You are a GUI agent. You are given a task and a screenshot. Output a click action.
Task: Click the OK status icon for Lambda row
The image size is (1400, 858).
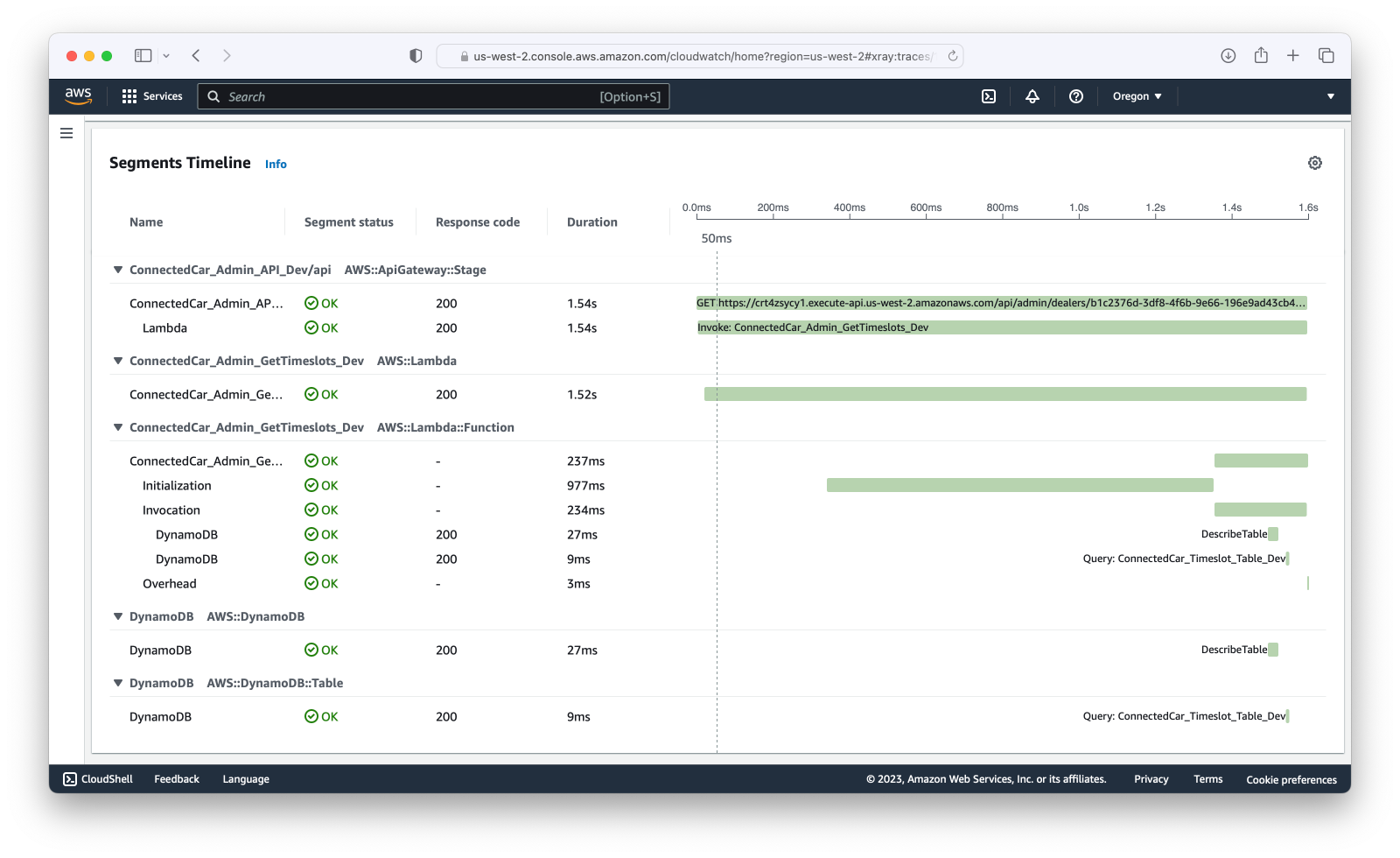click(311, 327)
